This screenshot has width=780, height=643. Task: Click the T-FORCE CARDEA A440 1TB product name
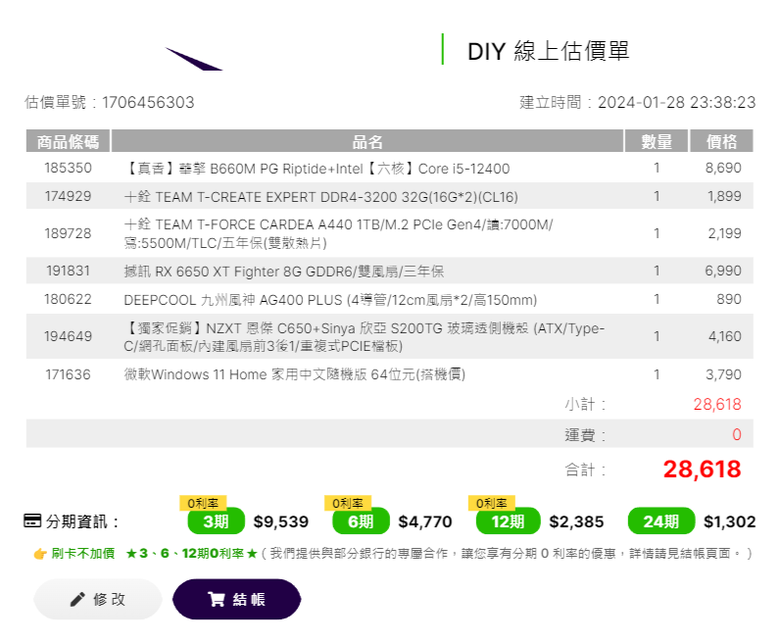(338, 234)
